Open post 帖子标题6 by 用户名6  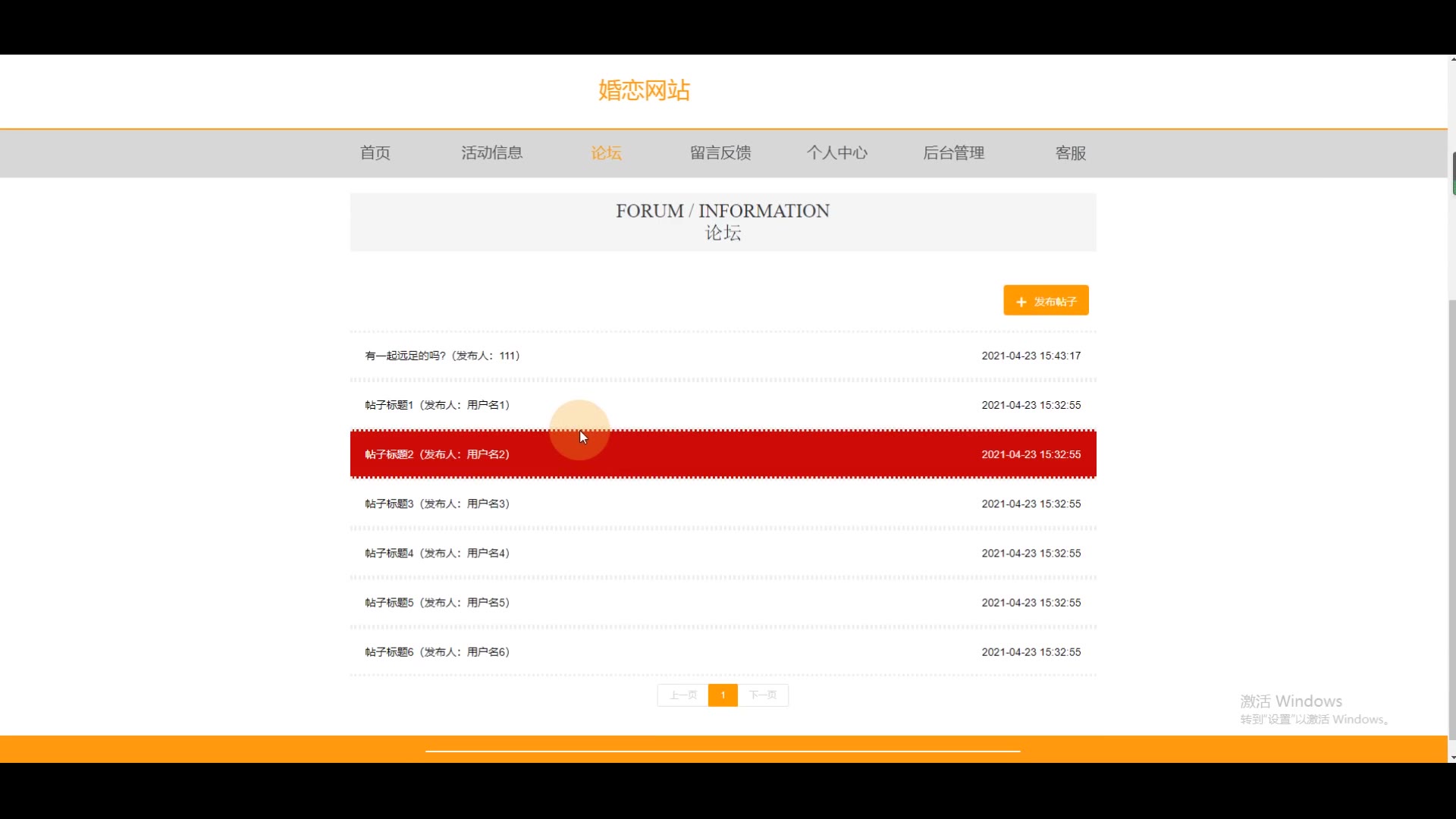437,651
